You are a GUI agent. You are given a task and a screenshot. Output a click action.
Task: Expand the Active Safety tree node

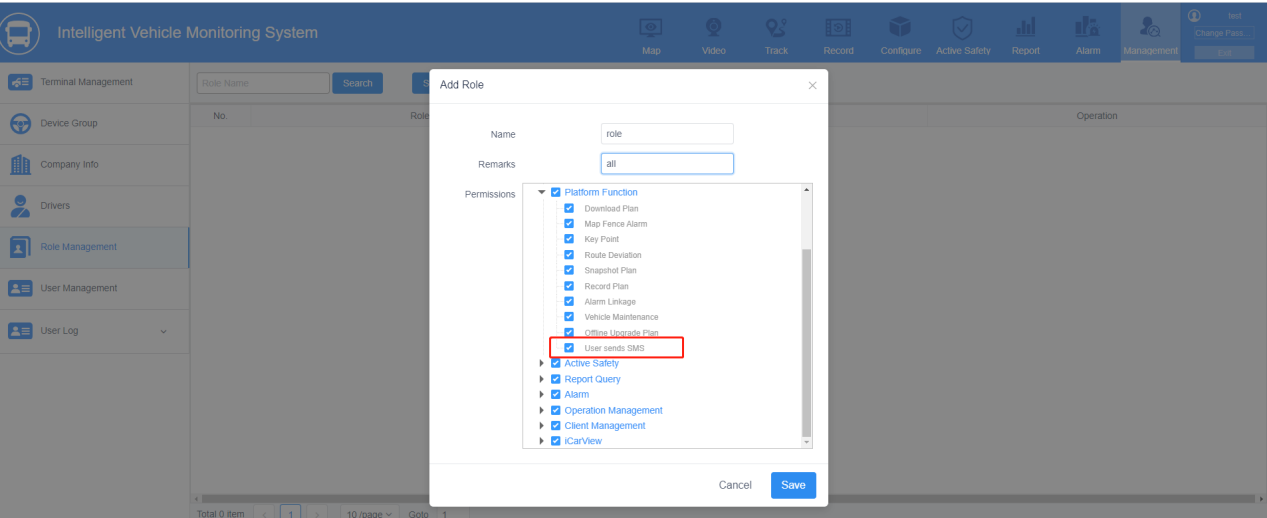click(x=542, y=363)
